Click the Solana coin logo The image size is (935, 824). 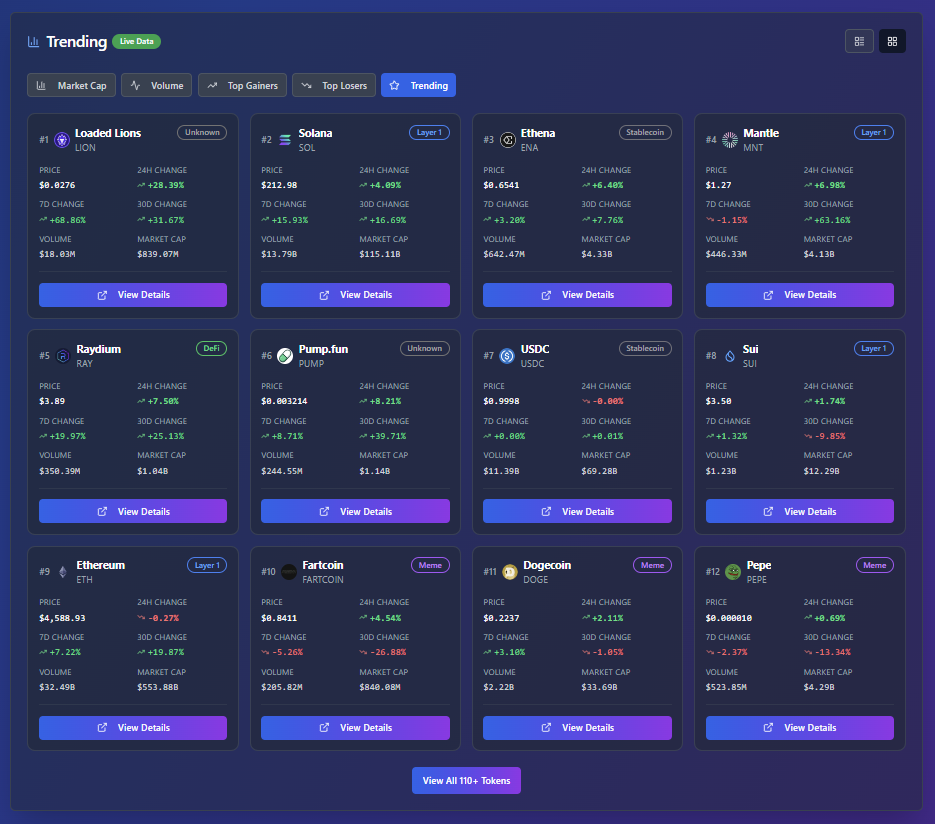click(285, 140)
